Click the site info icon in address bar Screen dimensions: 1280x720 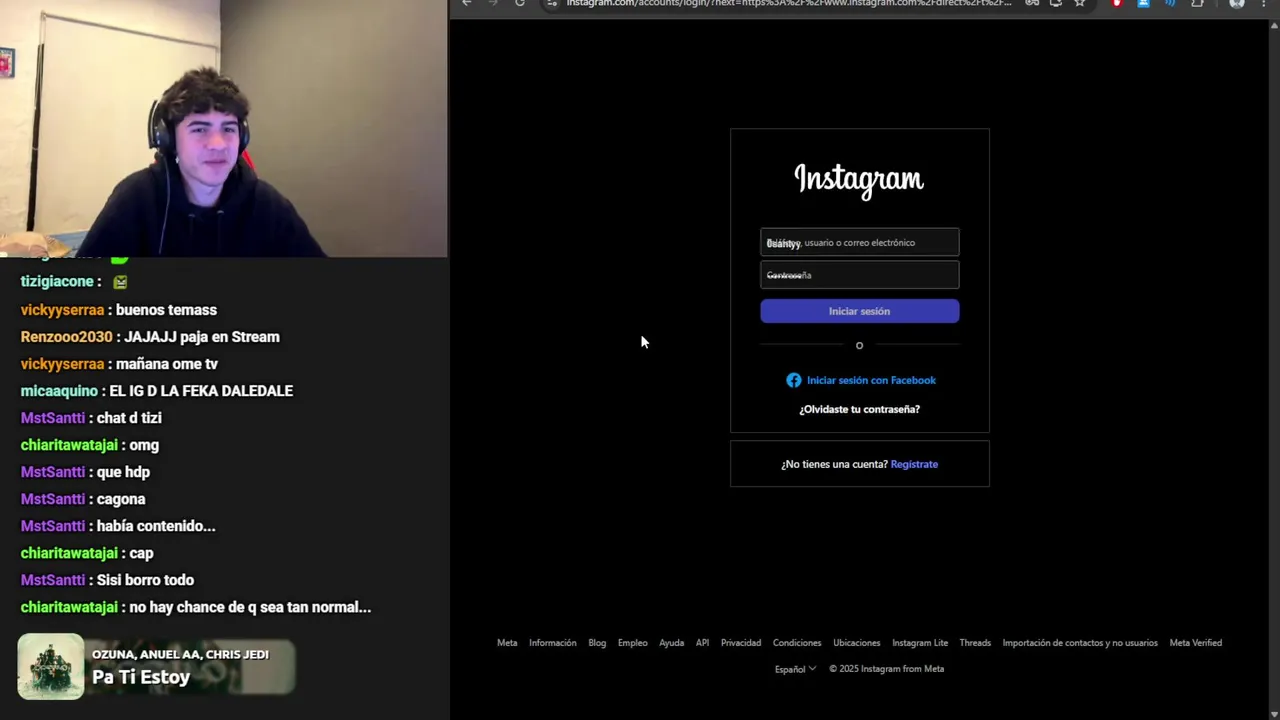tap(552, 4)
